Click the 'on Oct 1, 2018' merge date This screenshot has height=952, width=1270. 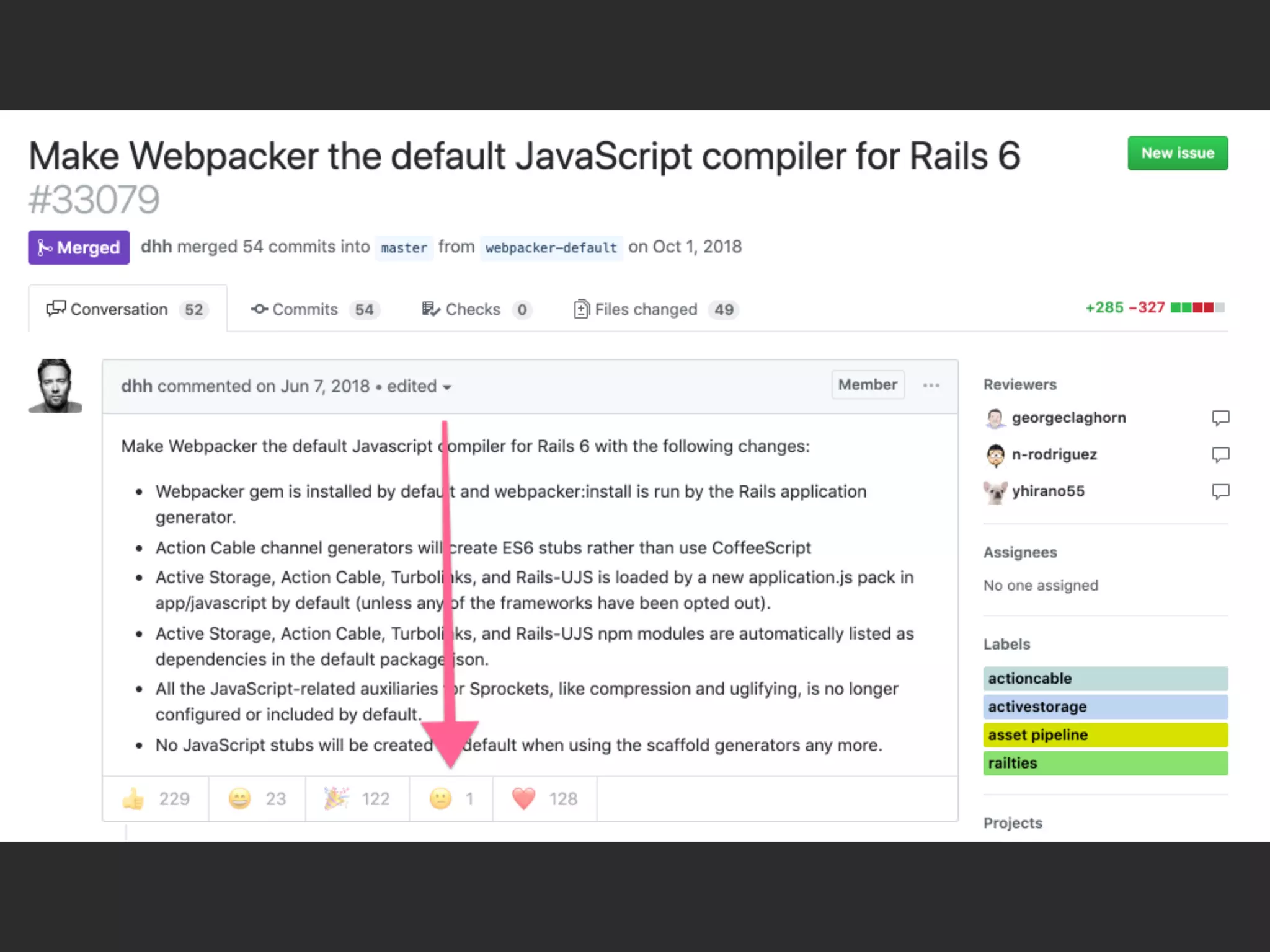(x=685, y=247)
